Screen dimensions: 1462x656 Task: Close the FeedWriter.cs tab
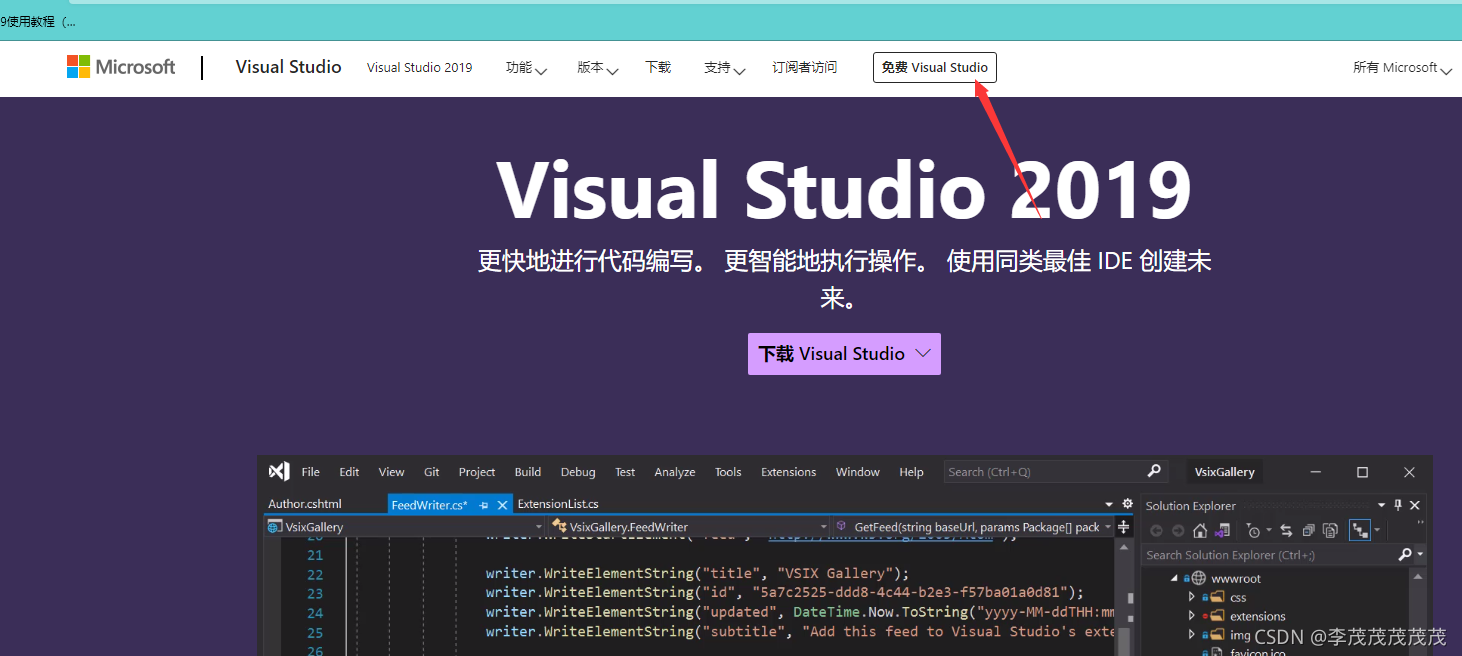[503, 506]
